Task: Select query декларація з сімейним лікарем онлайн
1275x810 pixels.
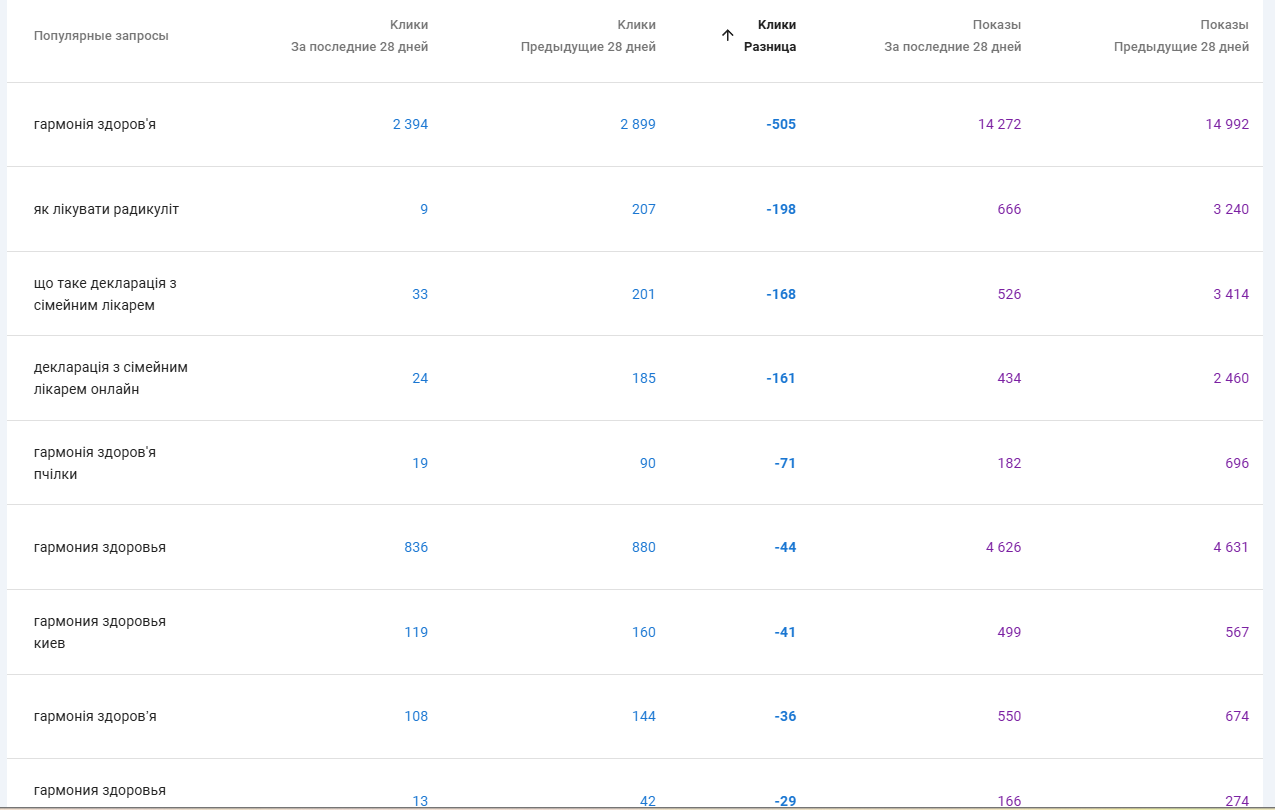Action: point(110,378)
